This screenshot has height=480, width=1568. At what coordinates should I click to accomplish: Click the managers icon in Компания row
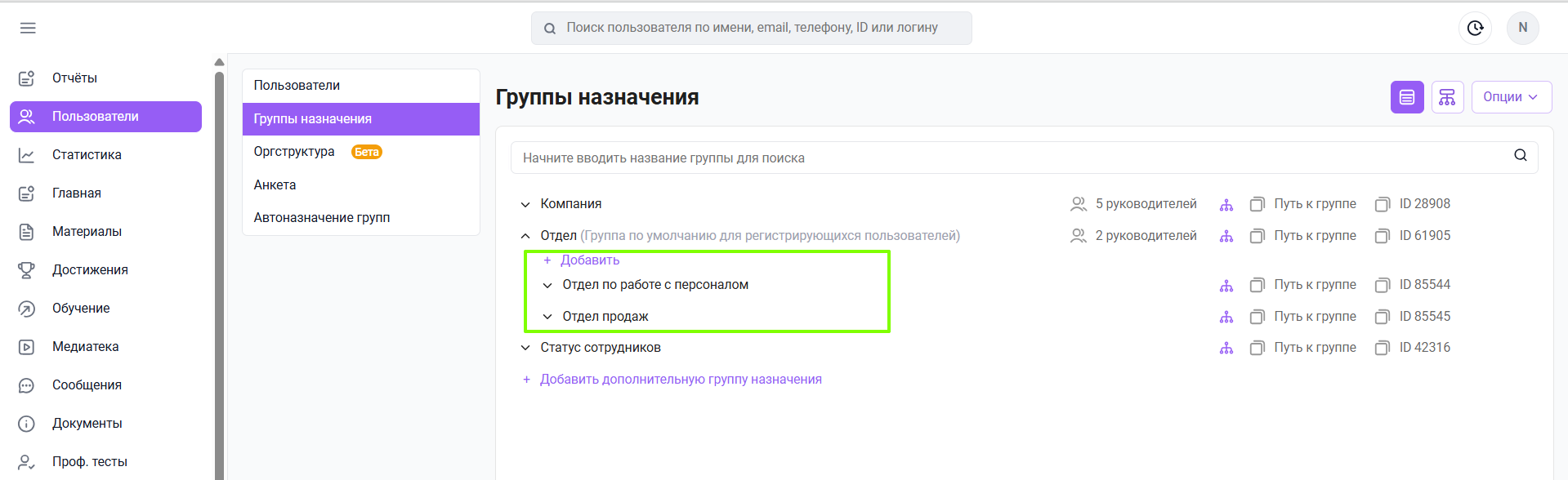coord(1079,204)
